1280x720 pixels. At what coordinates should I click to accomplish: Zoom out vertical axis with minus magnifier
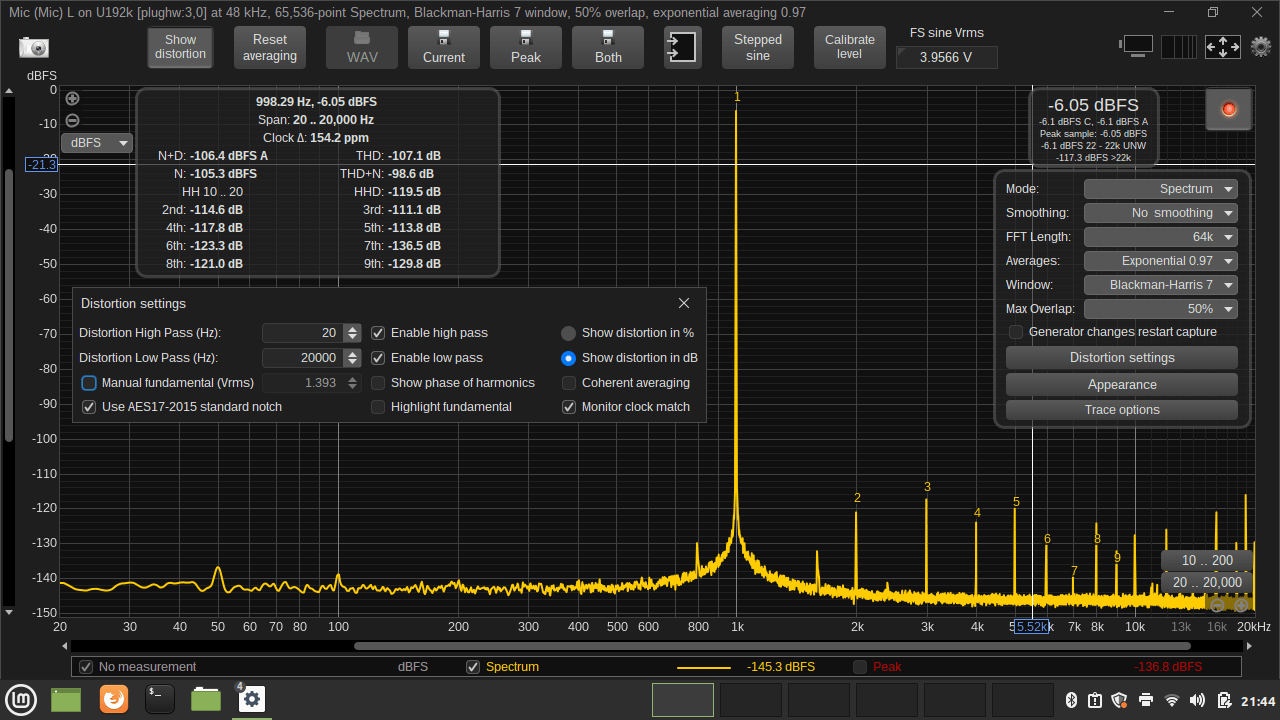(x=72, y=121)
